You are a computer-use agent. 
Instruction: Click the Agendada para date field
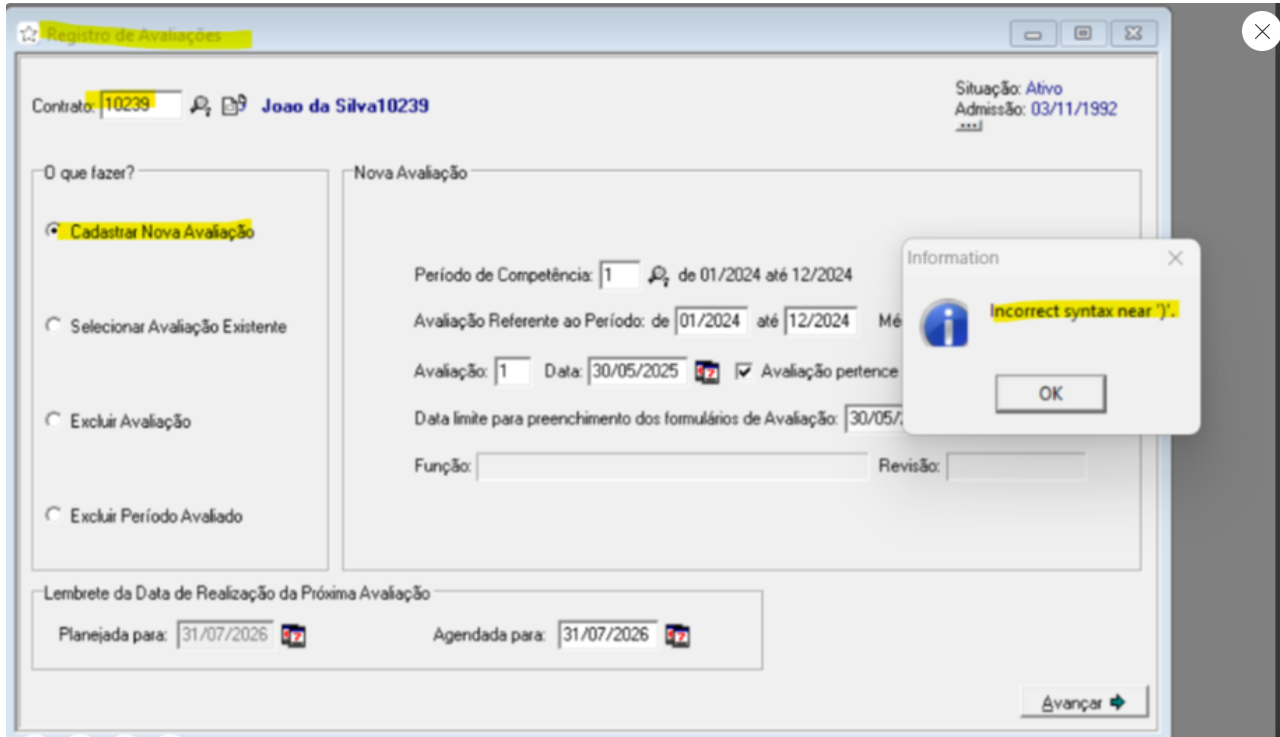coord(607,634)
